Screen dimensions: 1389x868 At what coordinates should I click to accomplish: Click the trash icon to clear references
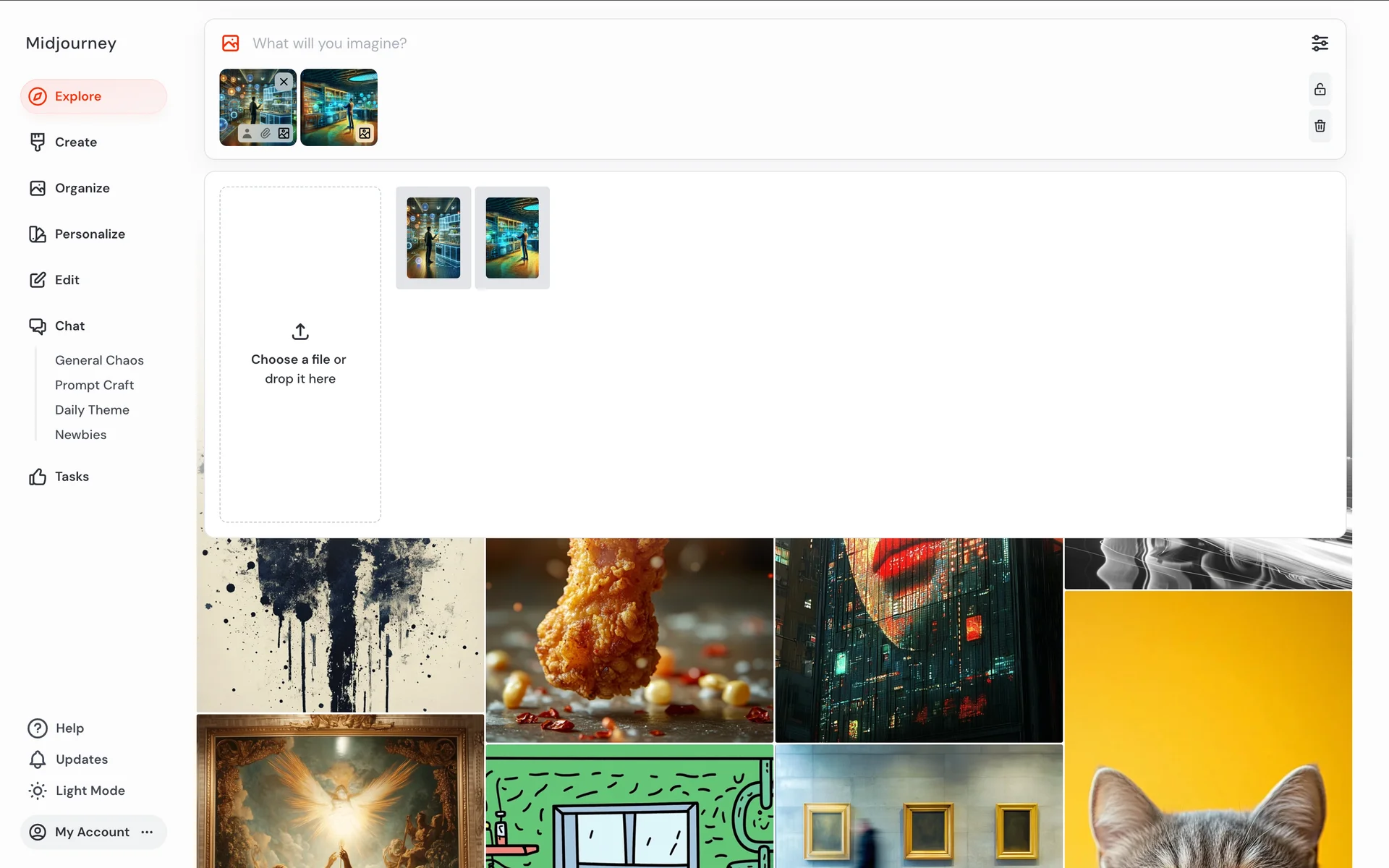1320,126
